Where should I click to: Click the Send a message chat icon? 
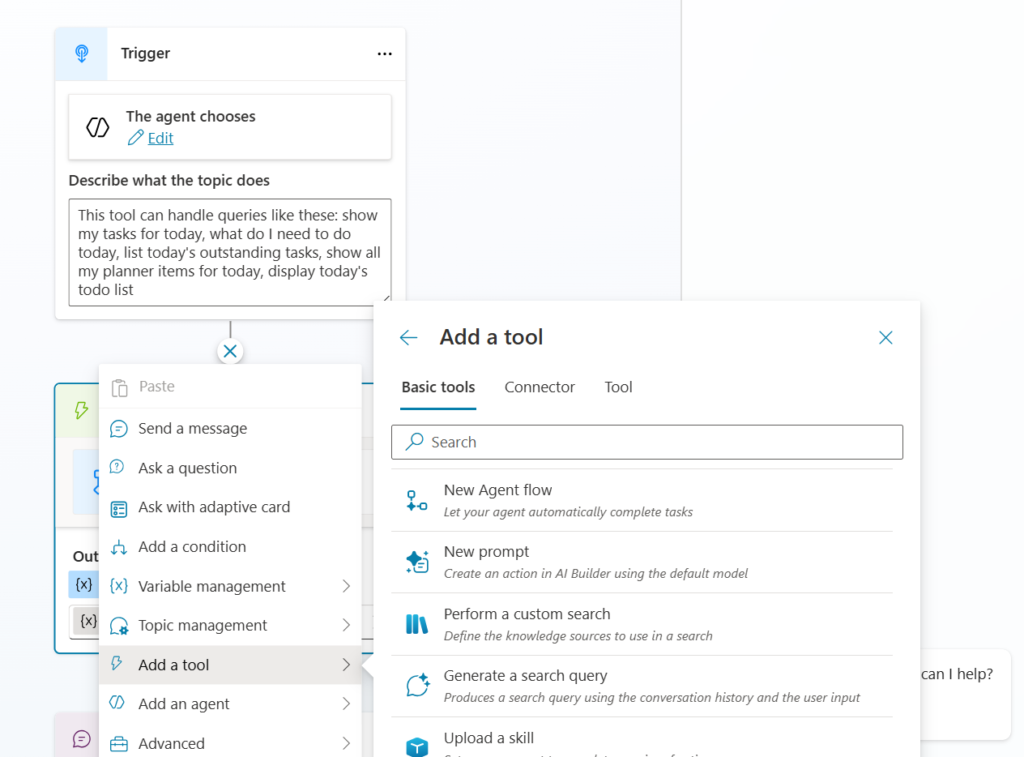tap(119, 428)
